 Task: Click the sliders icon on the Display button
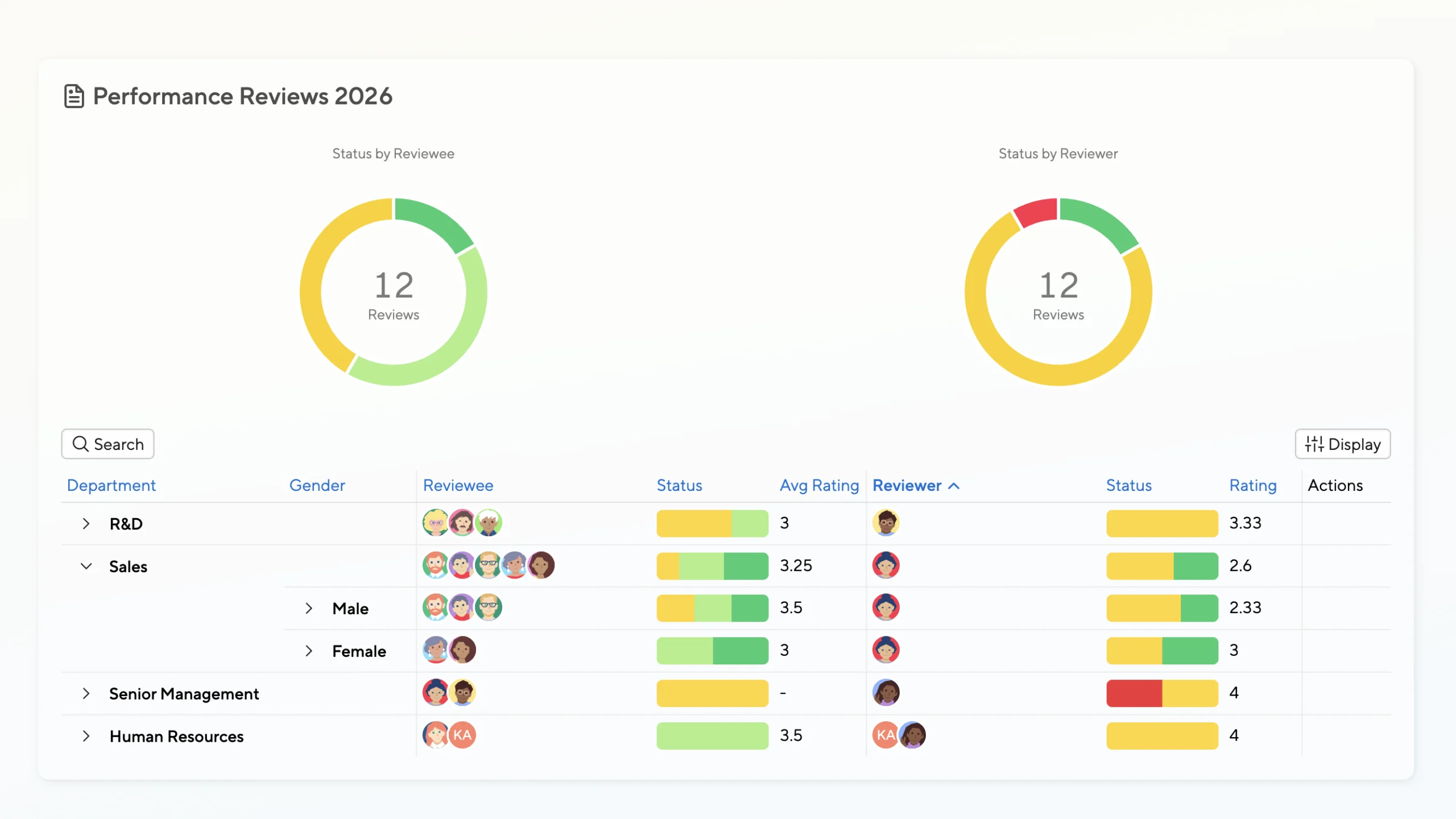[1314, 444]
